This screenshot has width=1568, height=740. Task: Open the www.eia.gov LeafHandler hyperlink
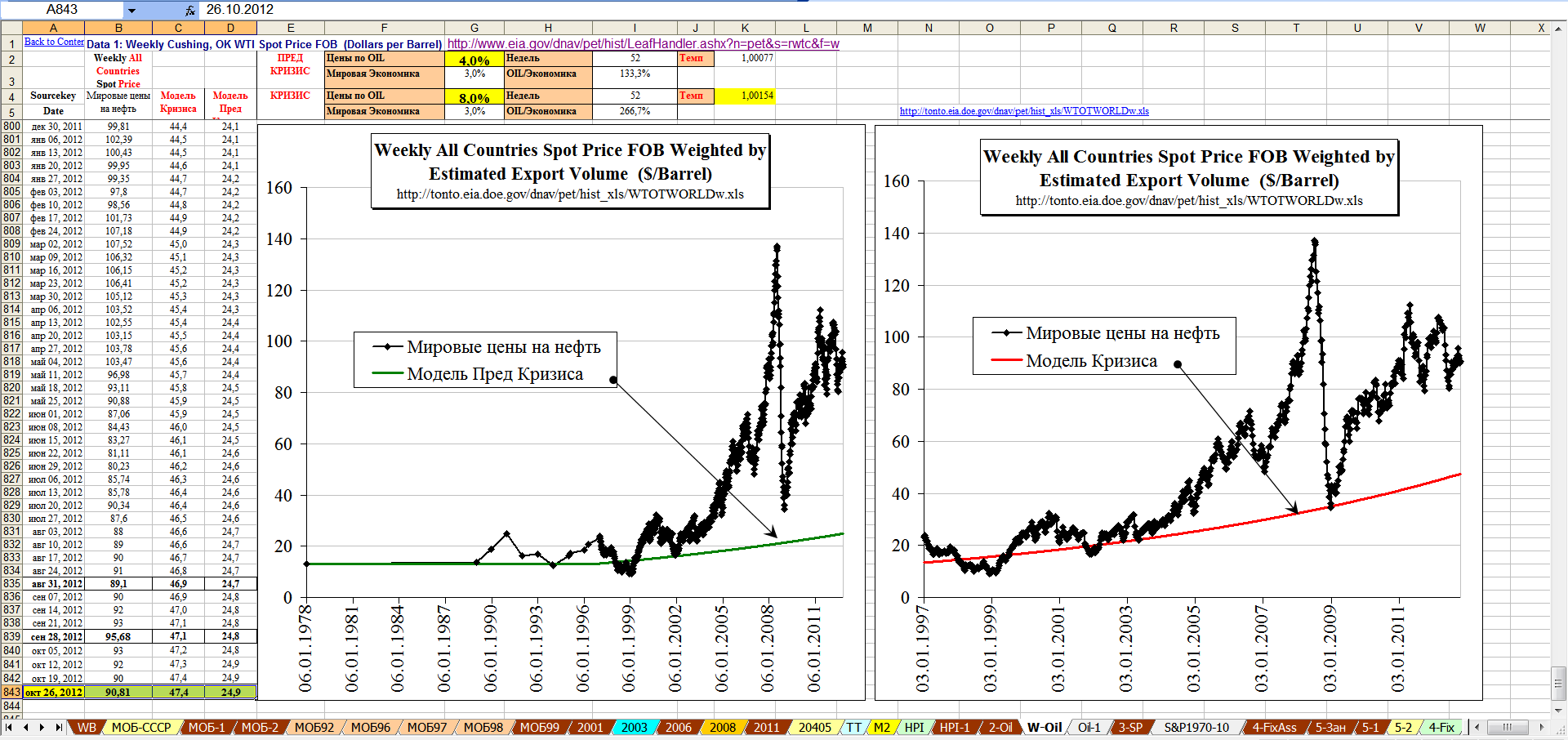pyautogui.click(x=643, y=44)
